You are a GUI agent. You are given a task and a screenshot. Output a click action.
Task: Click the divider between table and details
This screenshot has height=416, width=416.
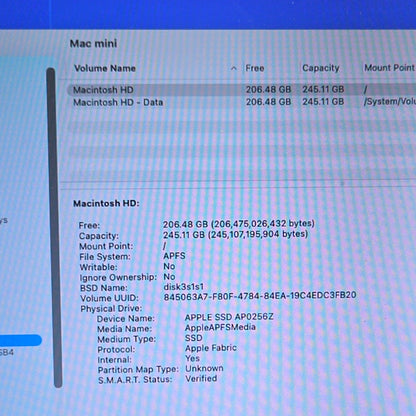point(238,182)
